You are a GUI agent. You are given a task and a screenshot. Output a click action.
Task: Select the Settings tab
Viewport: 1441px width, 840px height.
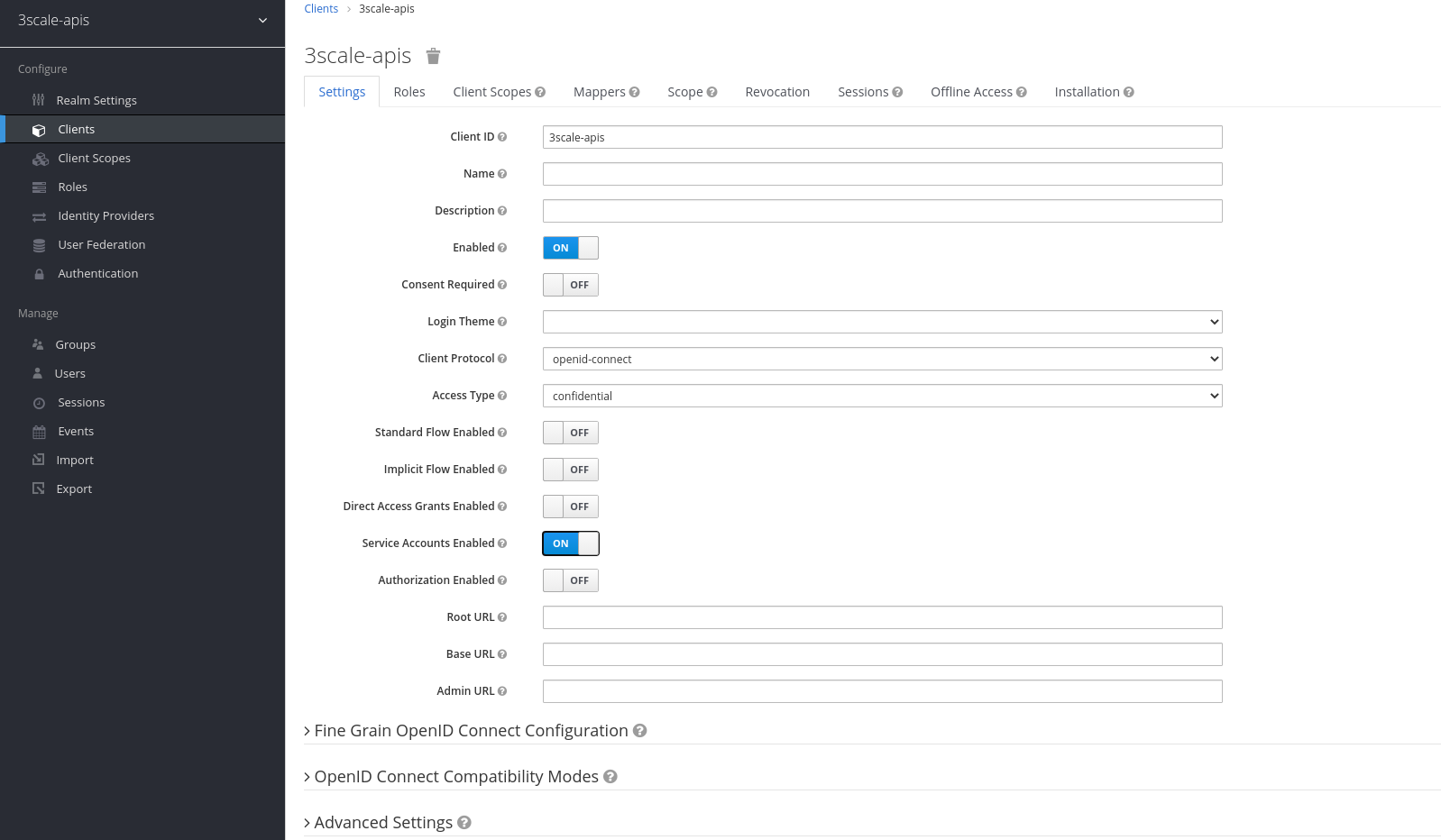(342, 92)
